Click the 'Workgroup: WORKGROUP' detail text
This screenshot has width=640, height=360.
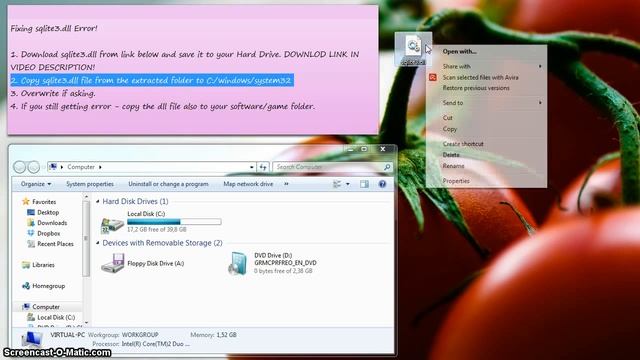tap(123, 335)
